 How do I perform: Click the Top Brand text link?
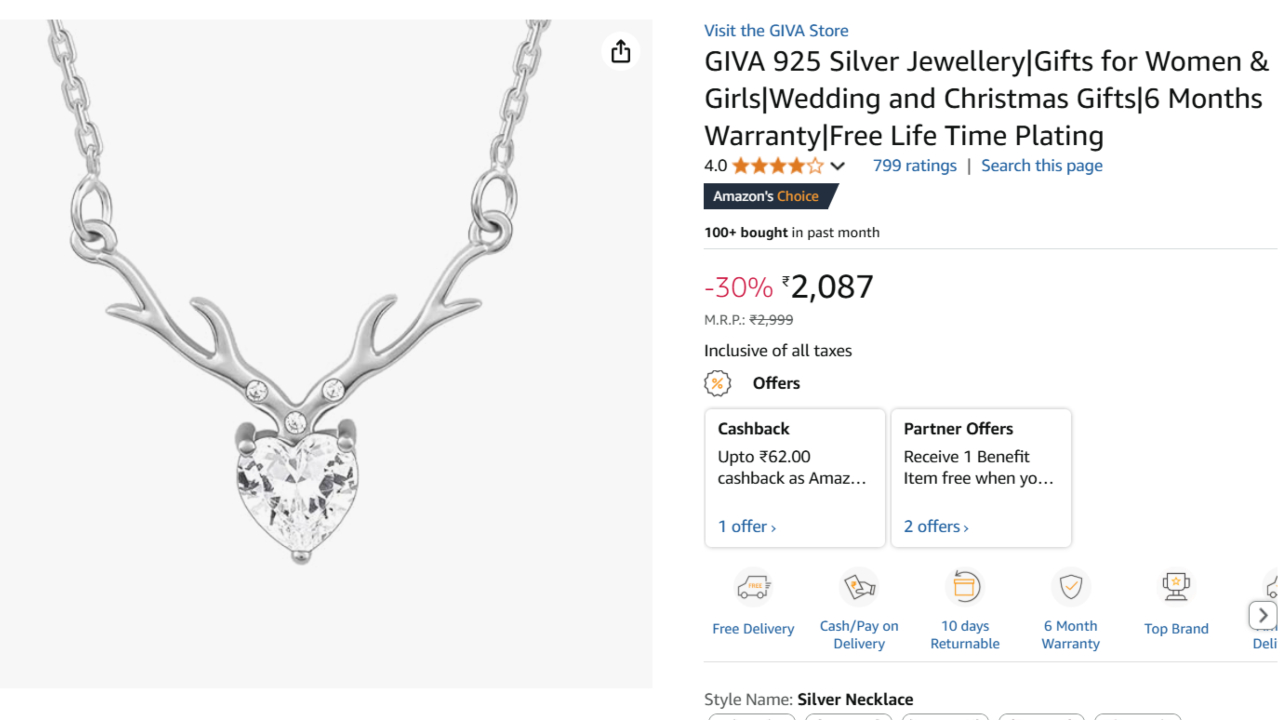click(x=1176, y=629)
